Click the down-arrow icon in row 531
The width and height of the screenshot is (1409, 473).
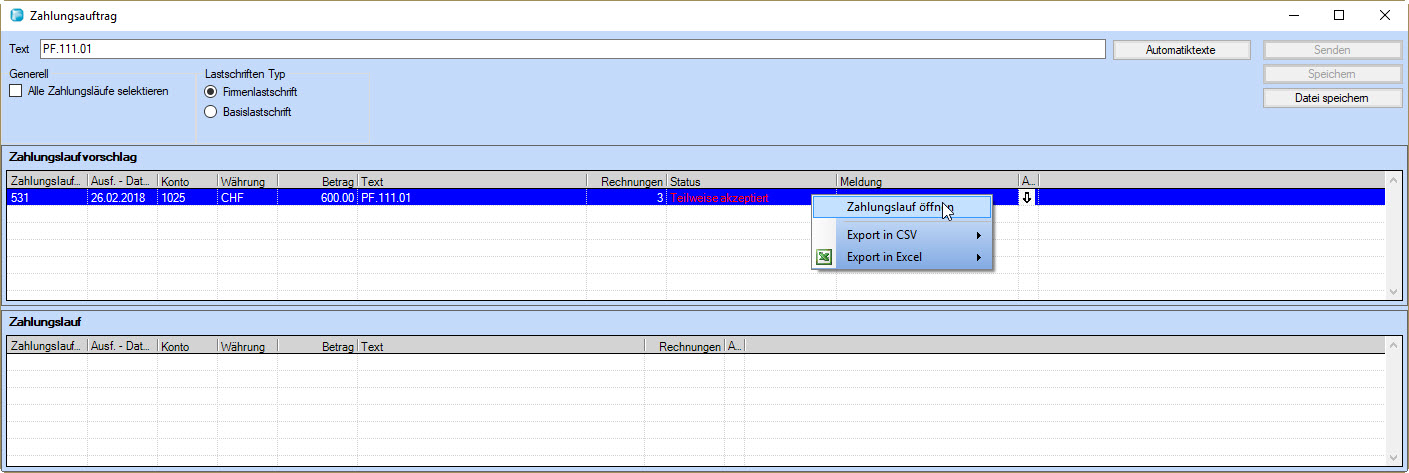[x=1026, y=198]
